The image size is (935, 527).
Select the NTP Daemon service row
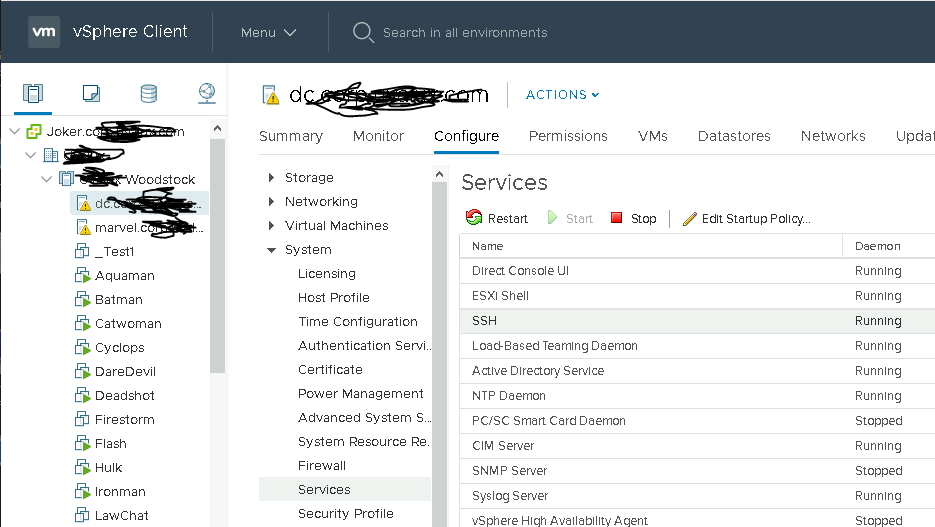[697, 396]
